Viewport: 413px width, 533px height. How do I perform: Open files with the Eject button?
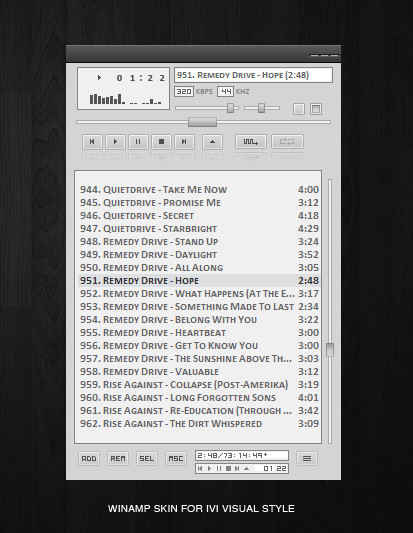click(212, 142)
